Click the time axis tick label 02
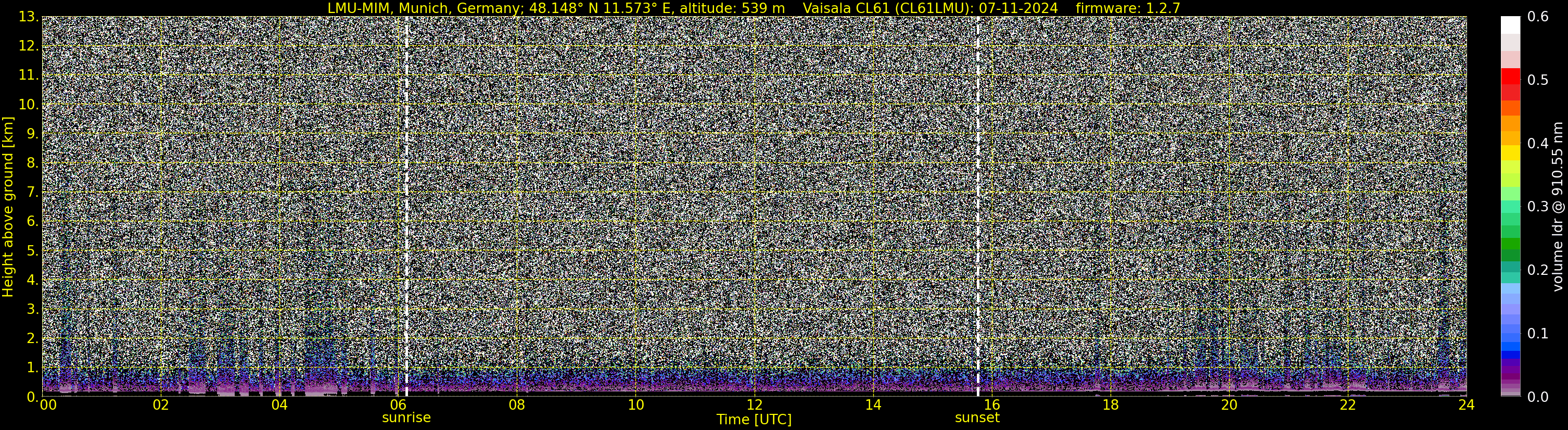Screen dimensions: 1568x430 [161, 405]
